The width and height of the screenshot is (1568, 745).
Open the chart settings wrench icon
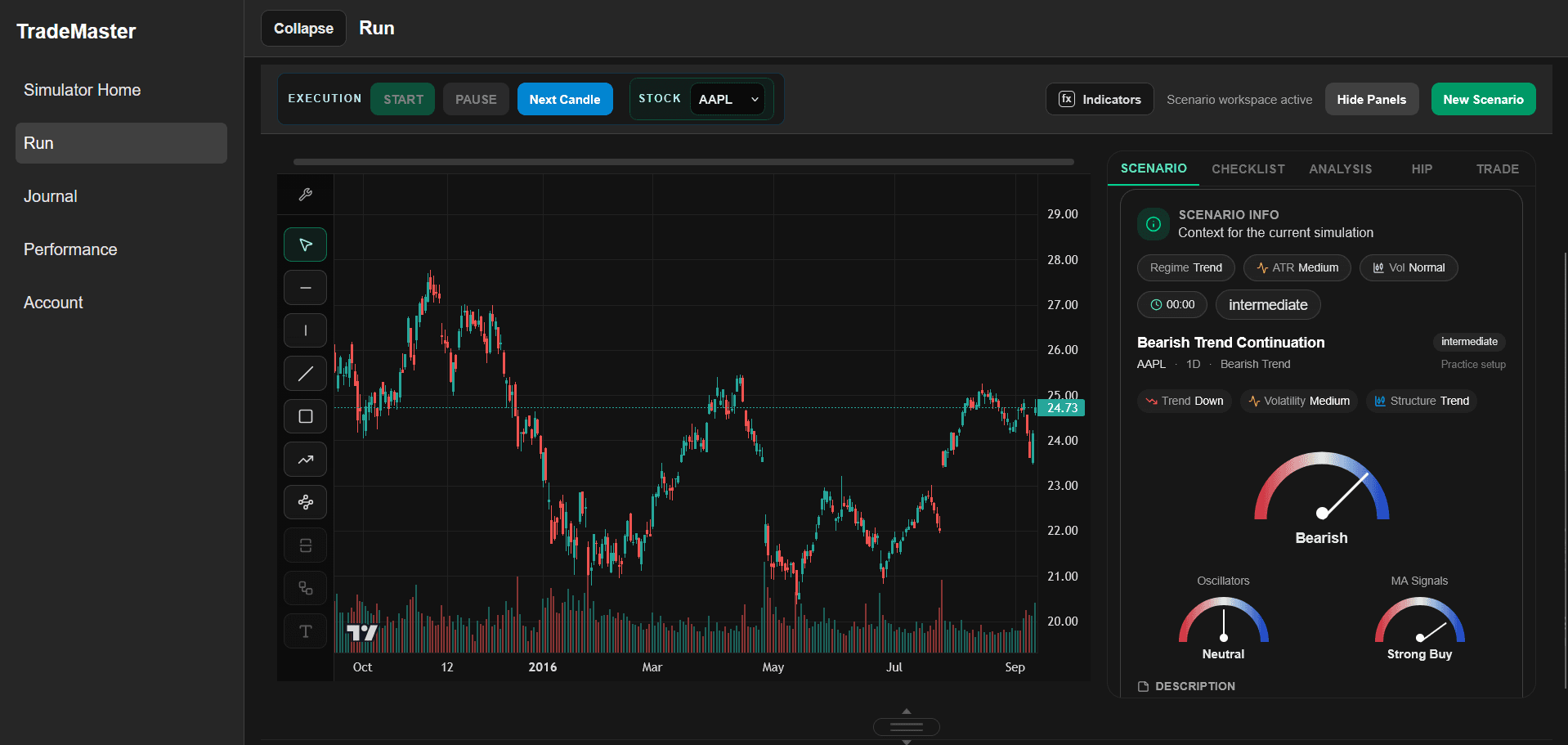[x=306, y=195]
